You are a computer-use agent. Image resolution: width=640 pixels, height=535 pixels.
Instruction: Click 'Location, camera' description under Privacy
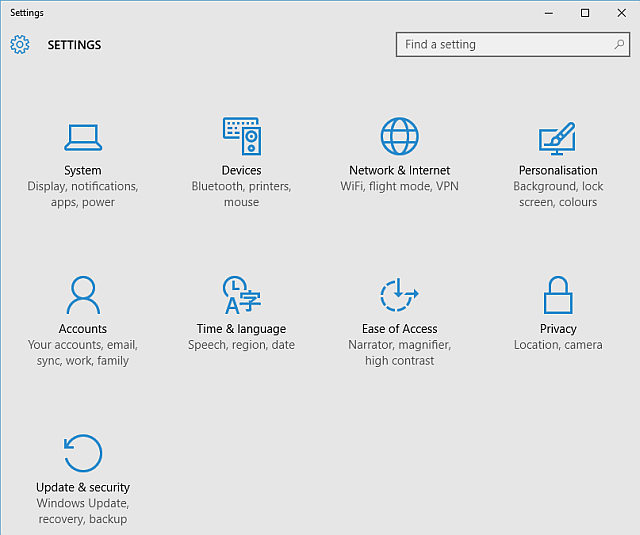(558, 345)
